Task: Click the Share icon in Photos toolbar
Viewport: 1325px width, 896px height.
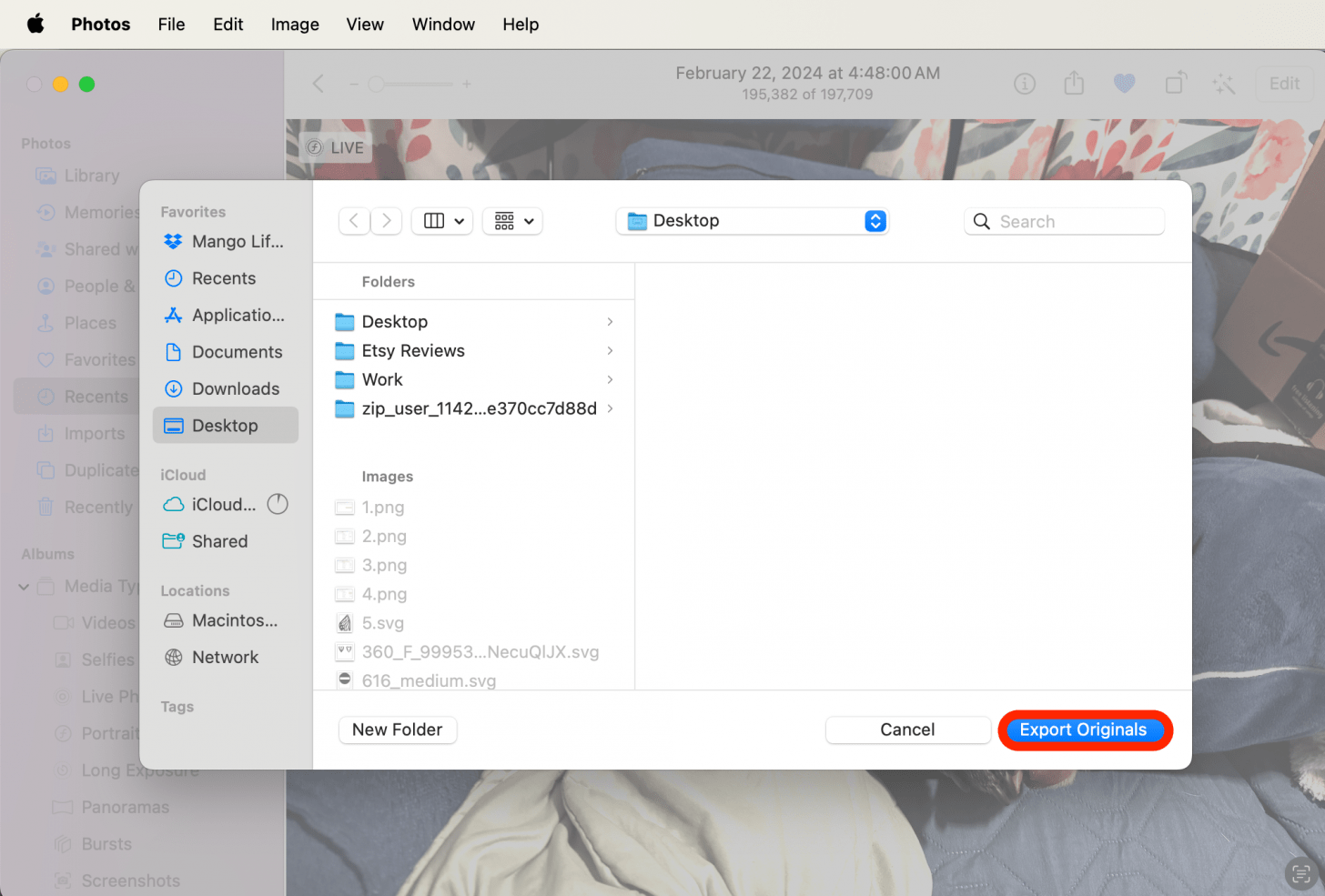Action: 1075,83
